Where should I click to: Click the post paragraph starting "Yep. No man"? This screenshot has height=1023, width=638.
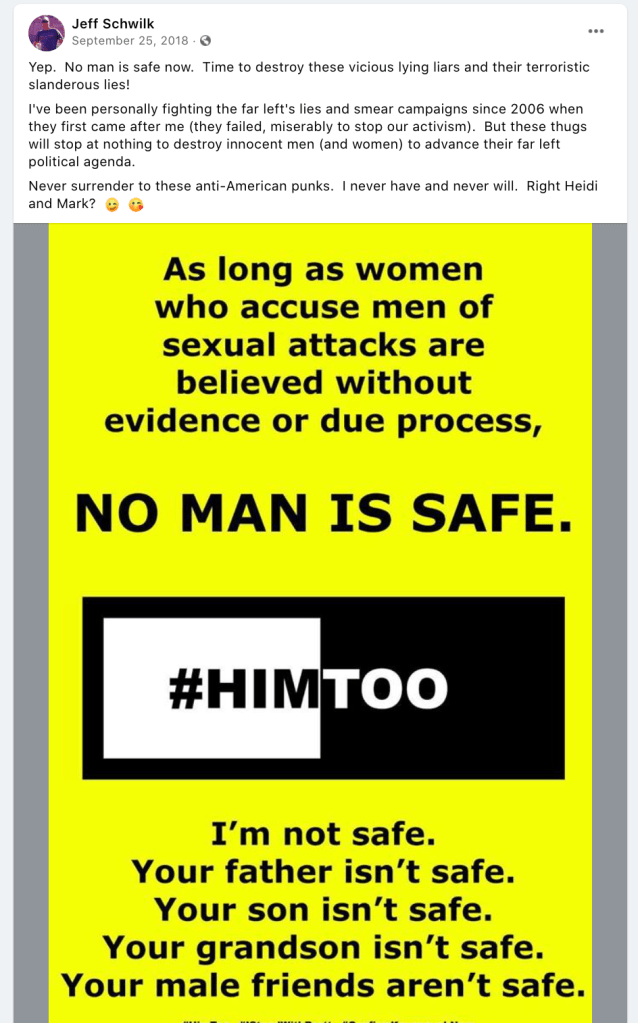point(309,76)
